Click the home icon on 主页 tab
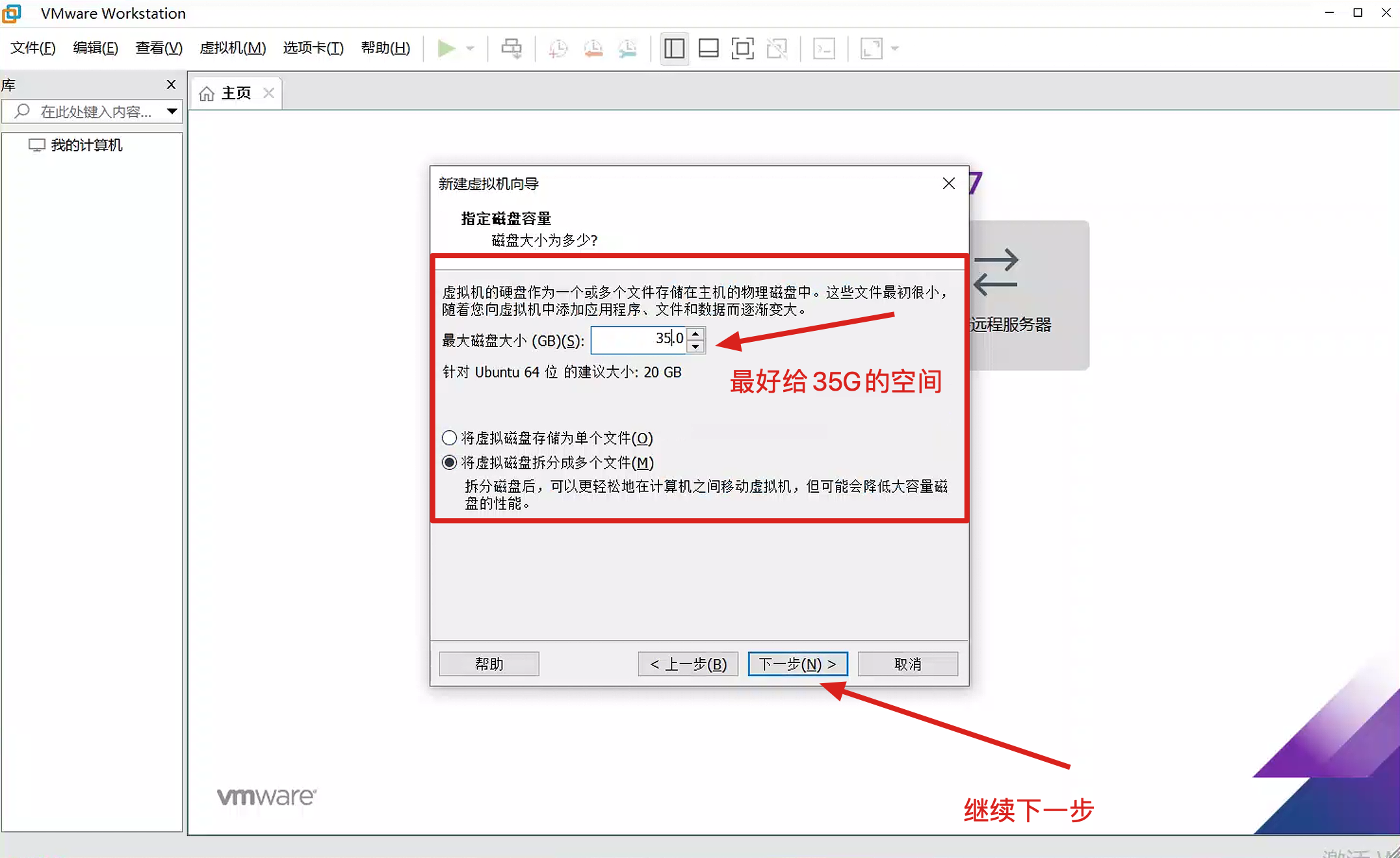Viewport: 1400px width, 858px height. tap(207, 94)
